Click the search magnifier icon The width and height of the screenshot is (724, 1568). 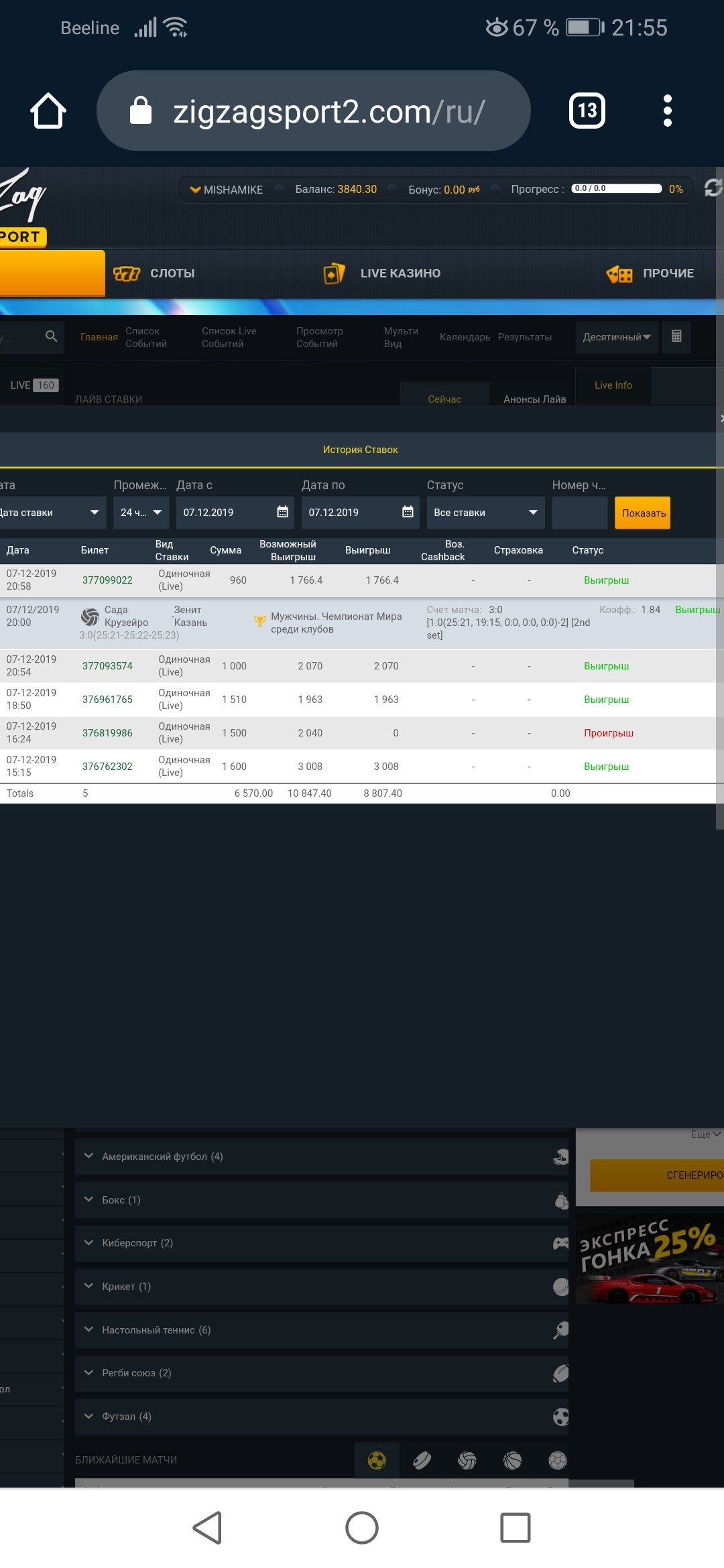[51, 336]
